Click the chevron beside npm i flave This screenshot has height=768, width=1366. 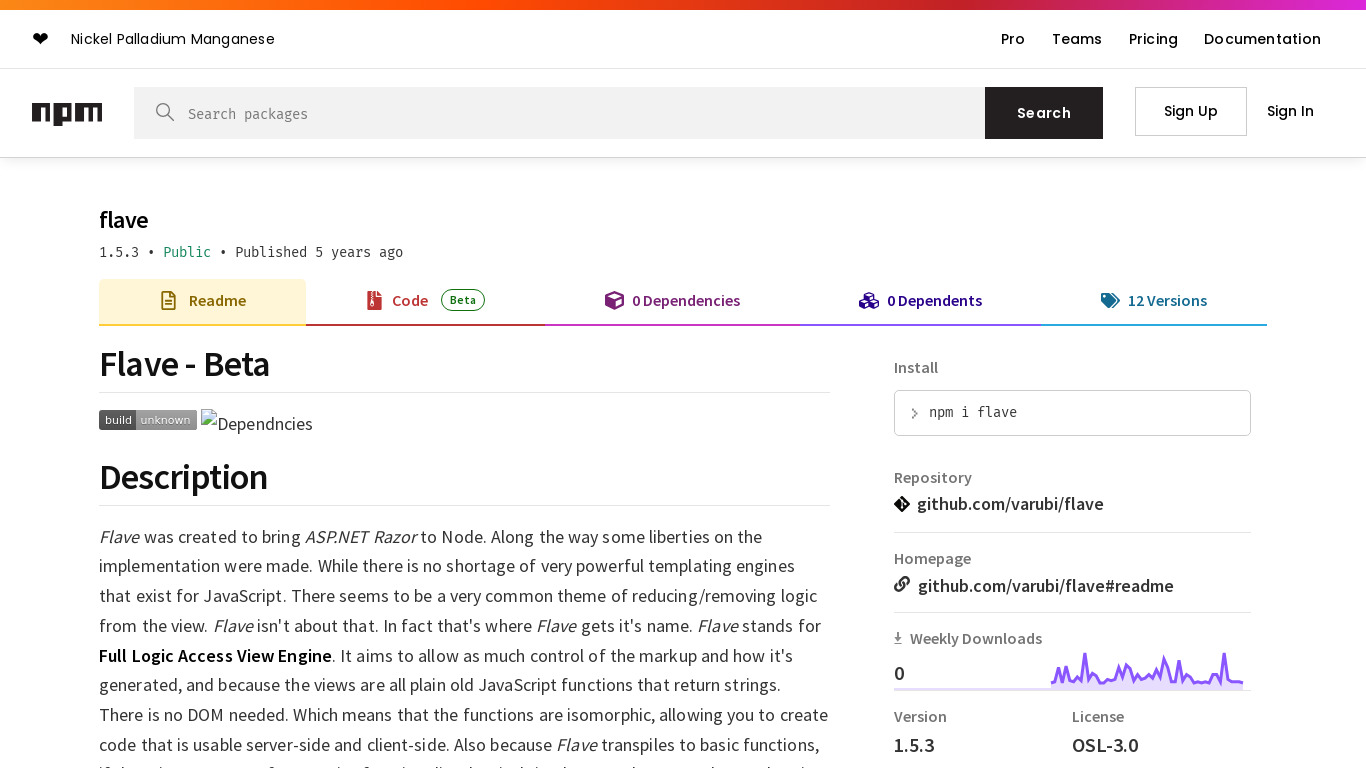[x=914, y=413]
